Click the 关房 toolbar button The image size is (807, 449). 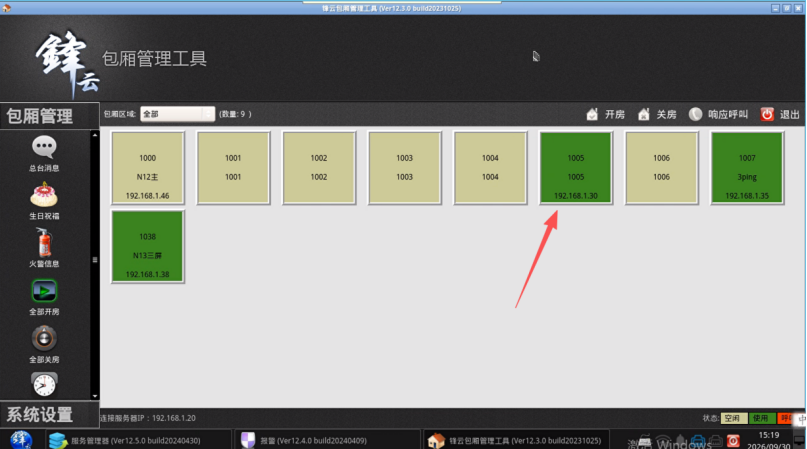coord(657,114)
